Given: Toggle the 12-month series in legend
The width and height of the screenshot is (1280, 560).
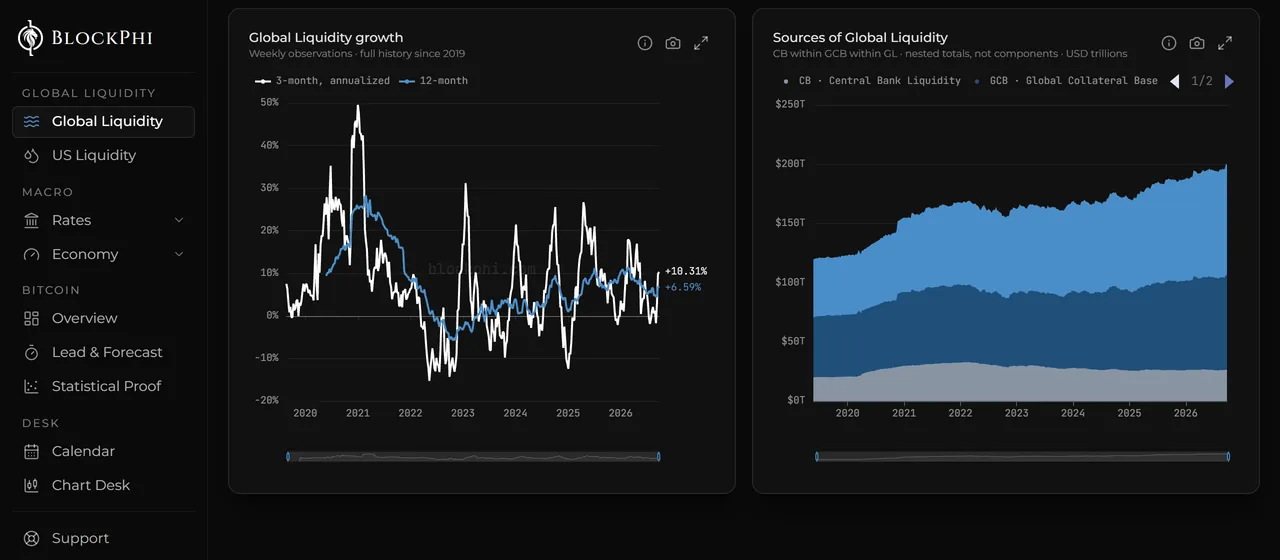Looking at the screenshot, I should (x=433, y=80).
